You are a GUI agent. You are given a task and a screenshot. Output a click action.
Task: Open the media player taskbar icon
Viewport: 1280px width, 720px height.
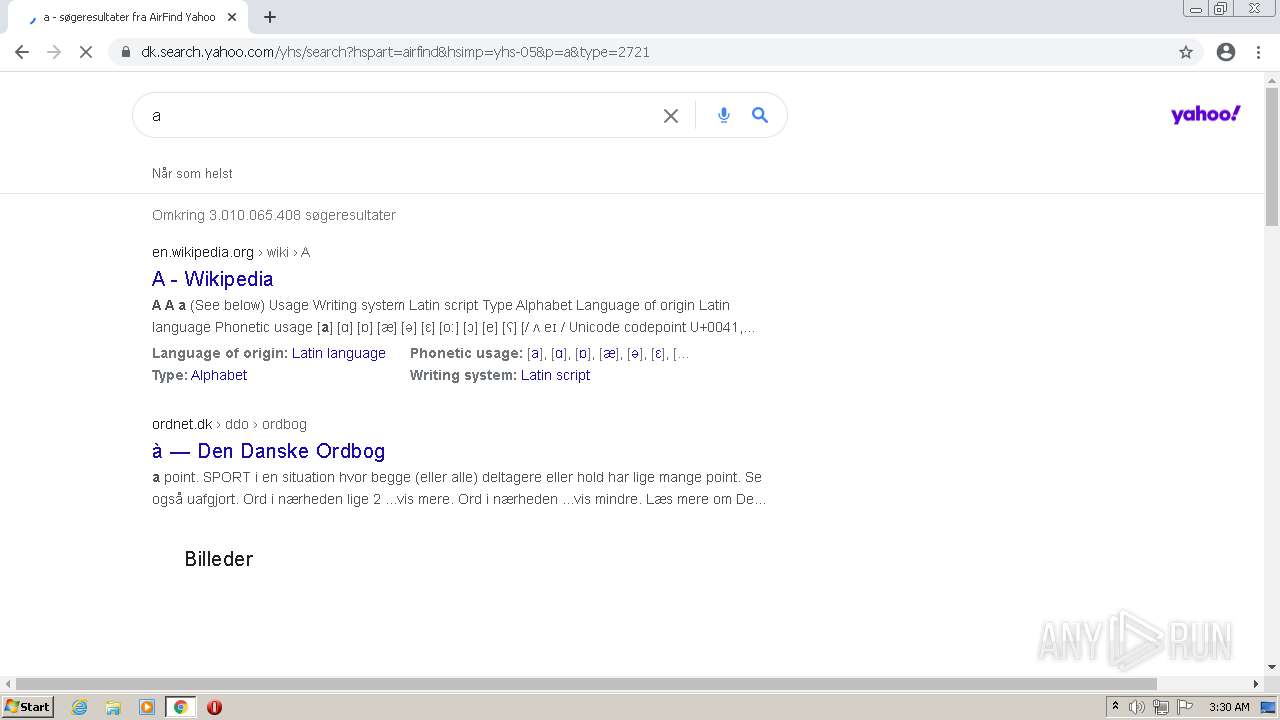[147, 707]
